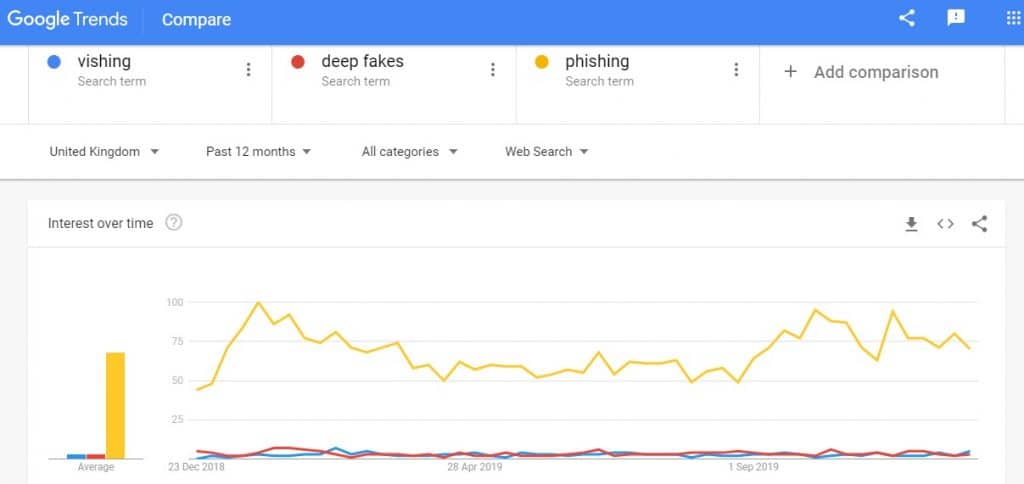Click the yellow phishing average bar
Image resolution: width=1024 pixels, height=484 pixels.
coord(116,405)
